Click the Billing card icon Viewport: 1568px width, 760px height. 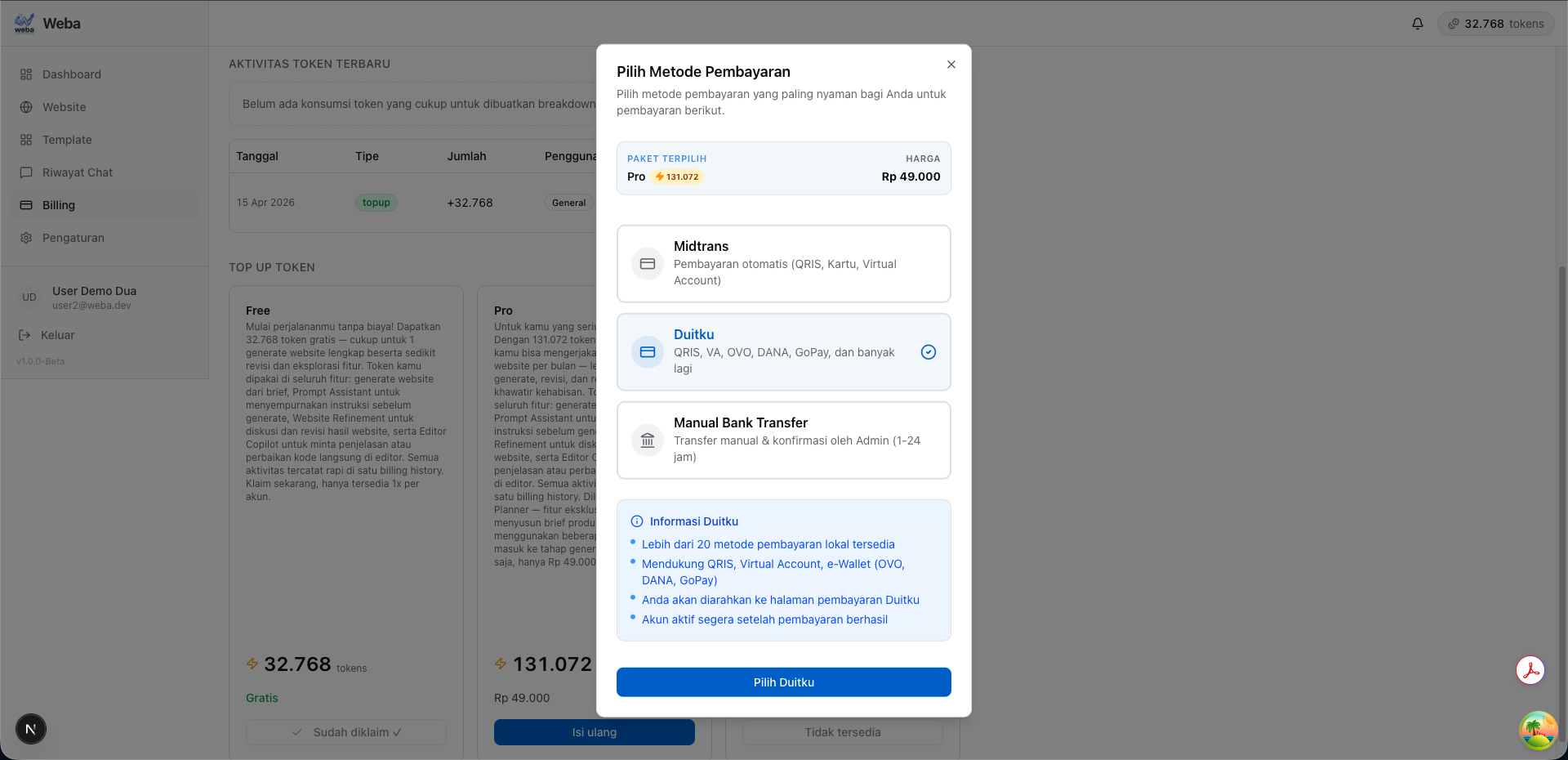(x=26, y=205)
